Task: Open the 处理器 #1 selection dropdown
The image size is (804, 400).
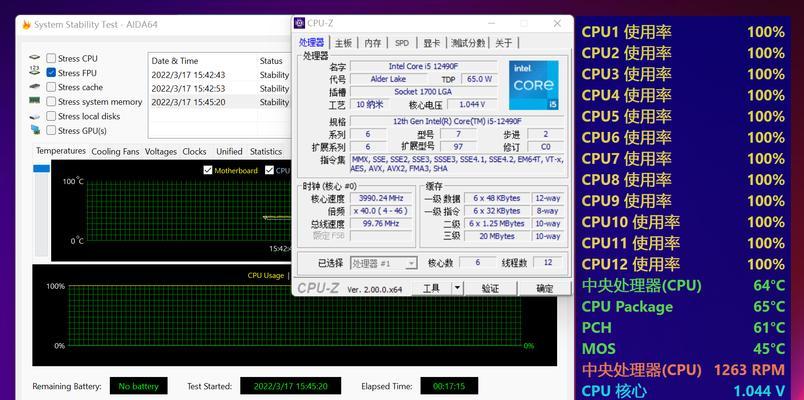Action: (384, 263)
